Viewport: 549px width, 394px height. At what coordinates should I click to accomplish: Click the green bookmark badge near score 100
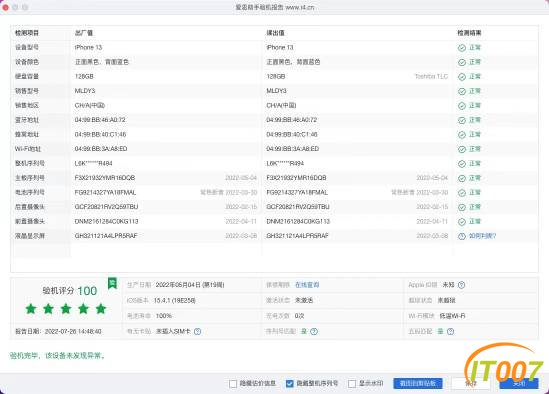point(112,283)
